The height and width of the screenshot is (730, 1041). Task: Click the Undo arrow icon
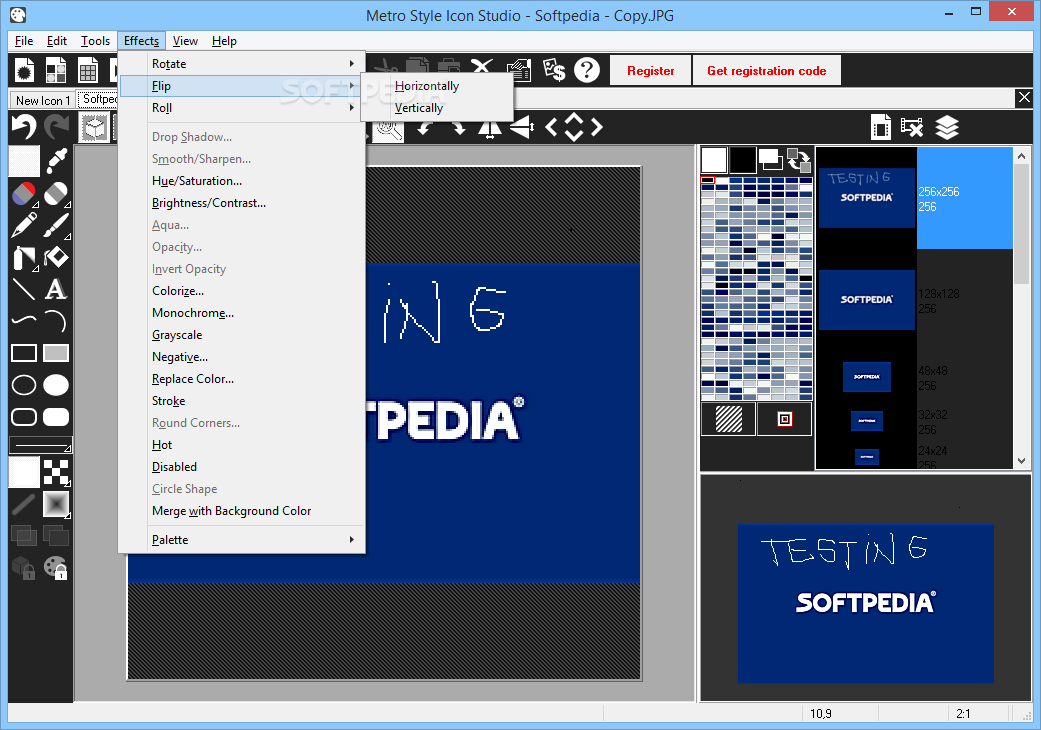click(24, 126)
